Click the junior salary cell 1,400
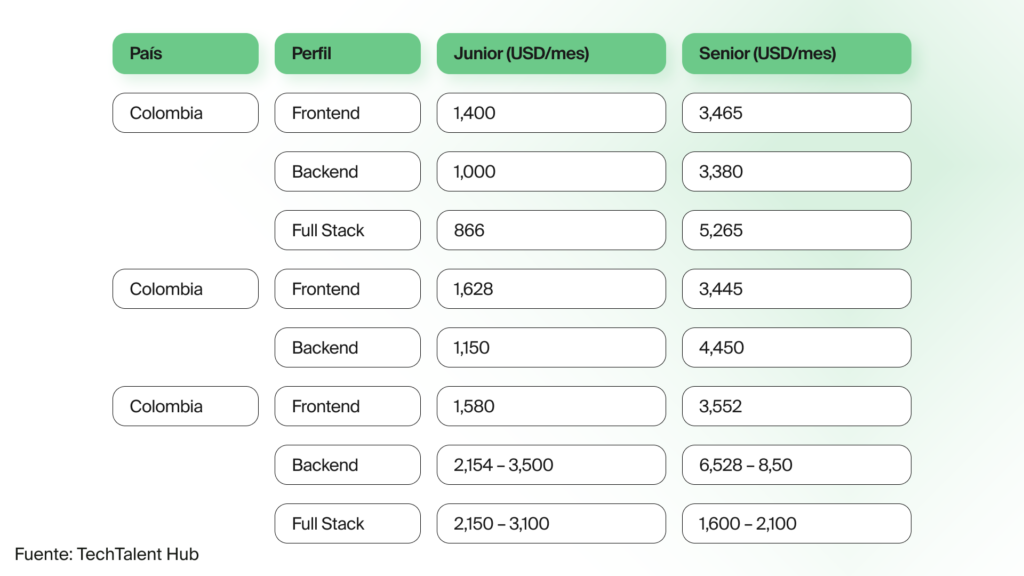The height and width of the screenshot is (576, 1024). point(551,112)
